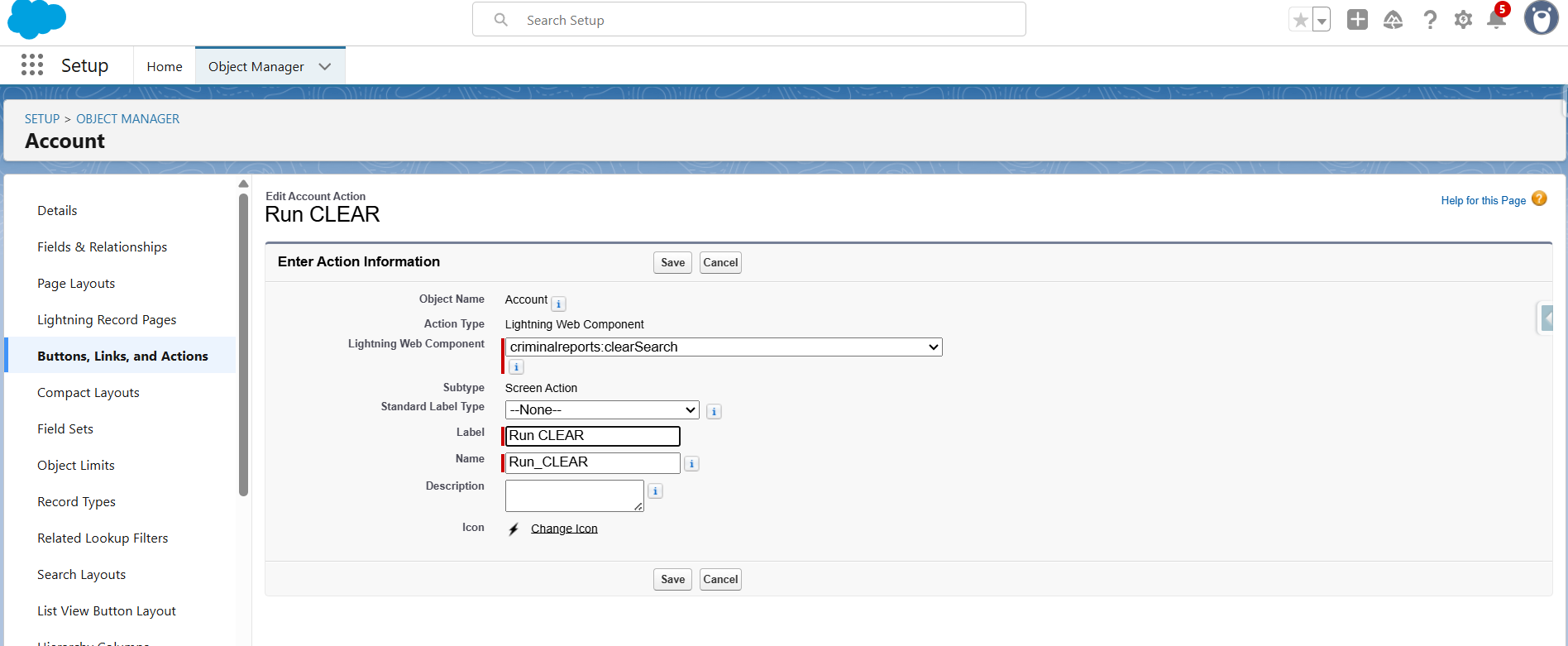View notifications bell icon
This screenshot has height=646, width=1568.
(x=1497, y=18)
